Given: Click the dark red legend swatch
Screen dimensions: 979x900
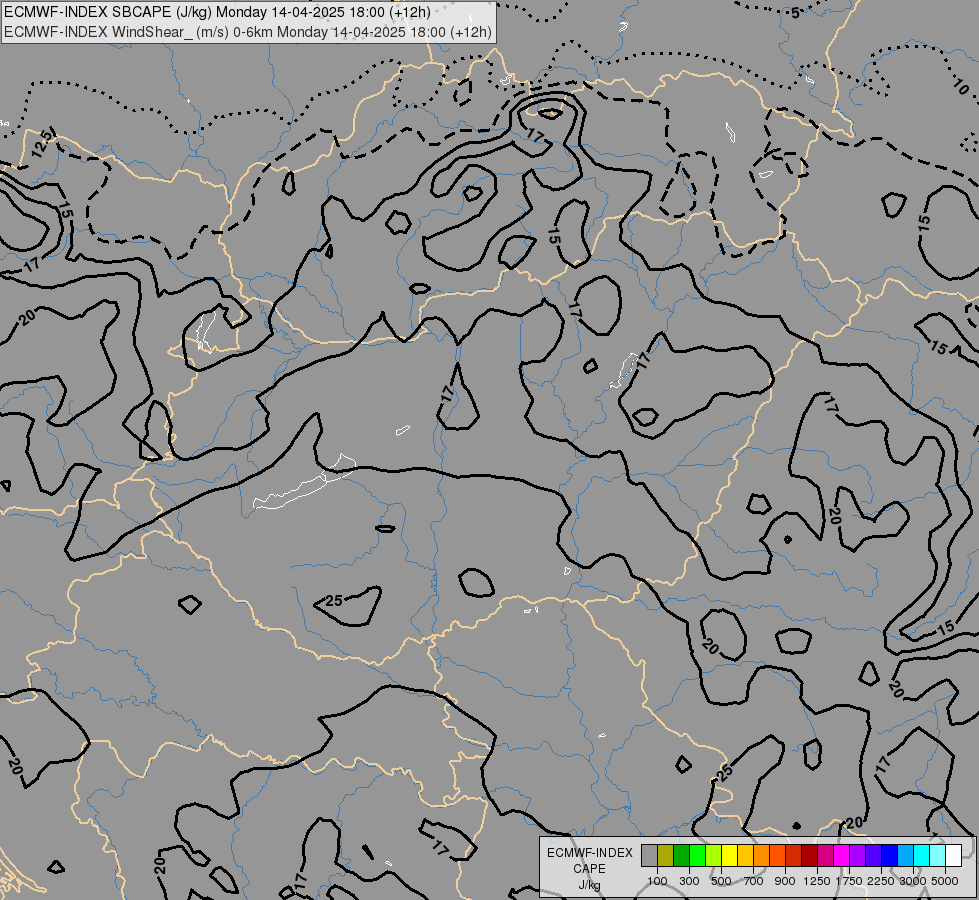Looking at the screenshot, I should coord(809,856).
